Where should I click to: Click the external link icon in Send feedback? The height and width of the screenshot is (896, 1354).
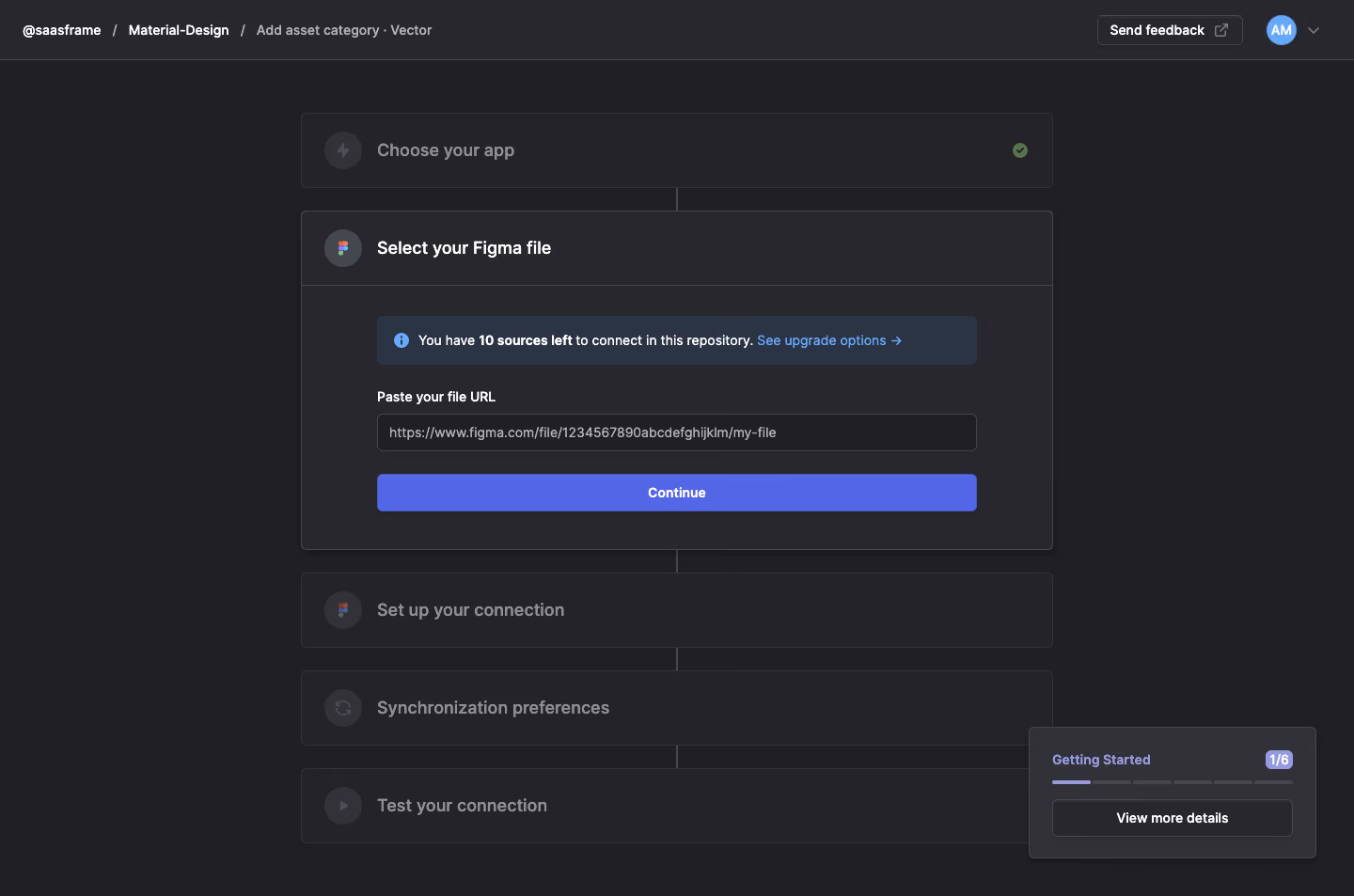[1221, 30]
